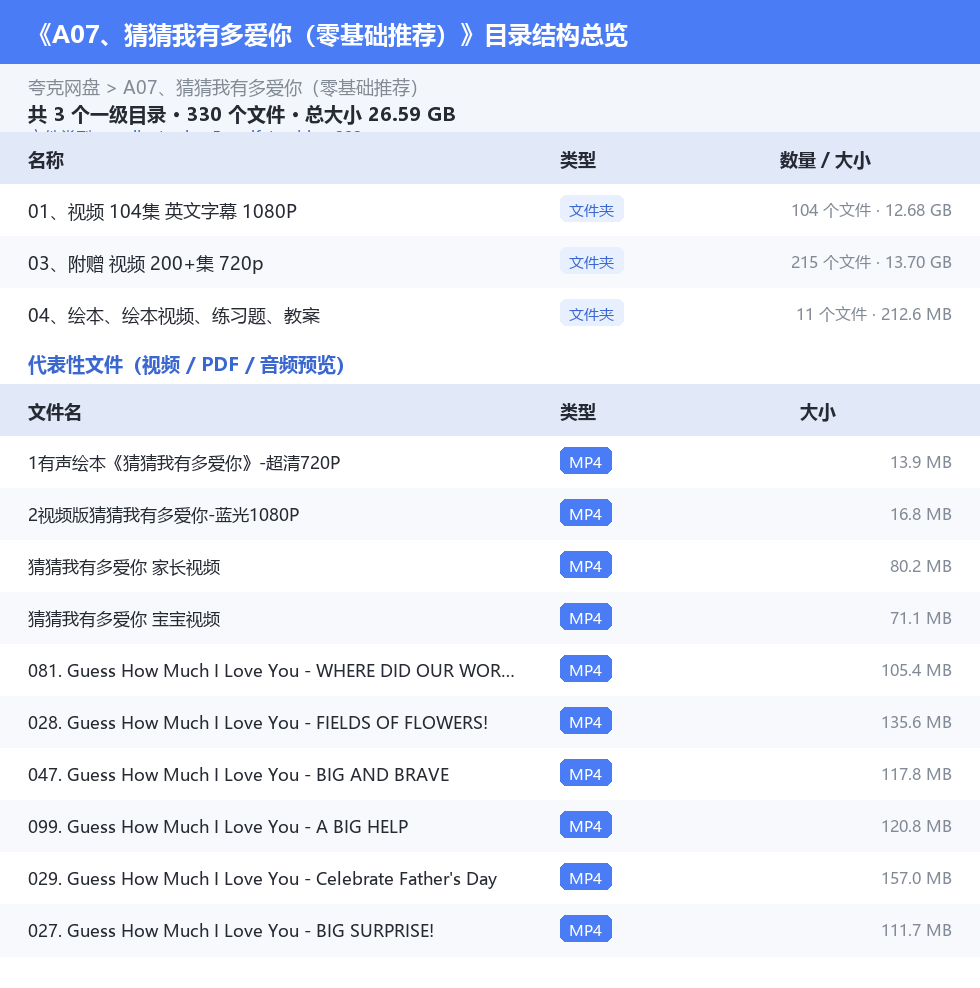Open file 猜猜我有多爱你 宝宝视频

[124, 619]
